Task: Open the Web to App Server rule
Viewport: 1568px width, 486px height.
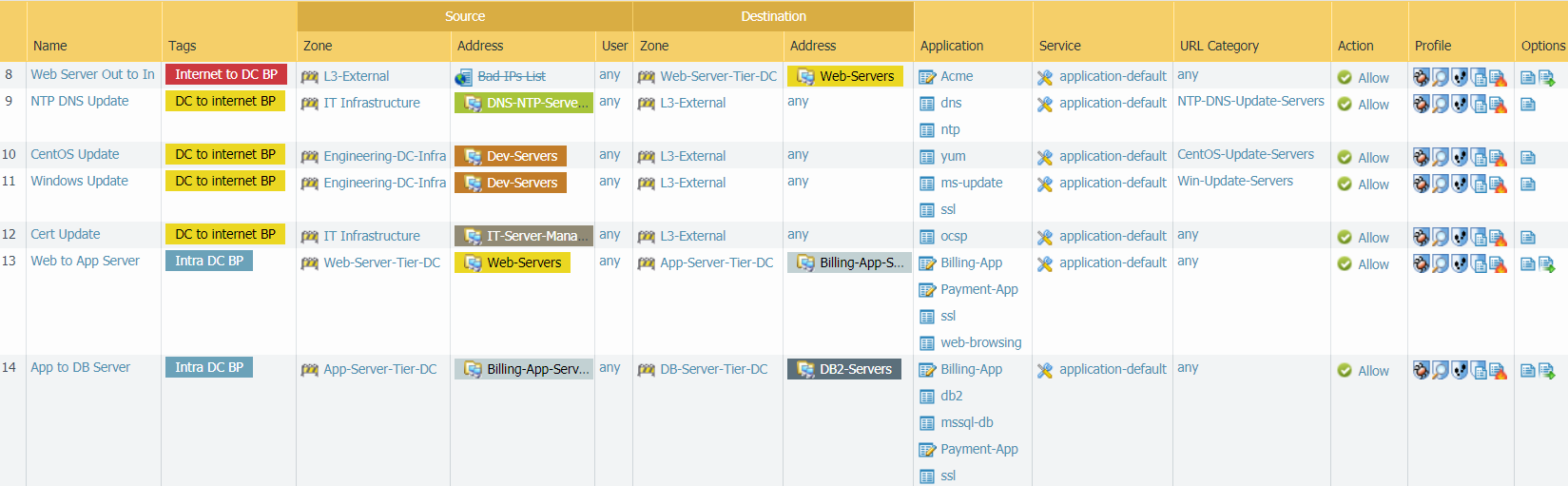Action: (x=85, y=261)
